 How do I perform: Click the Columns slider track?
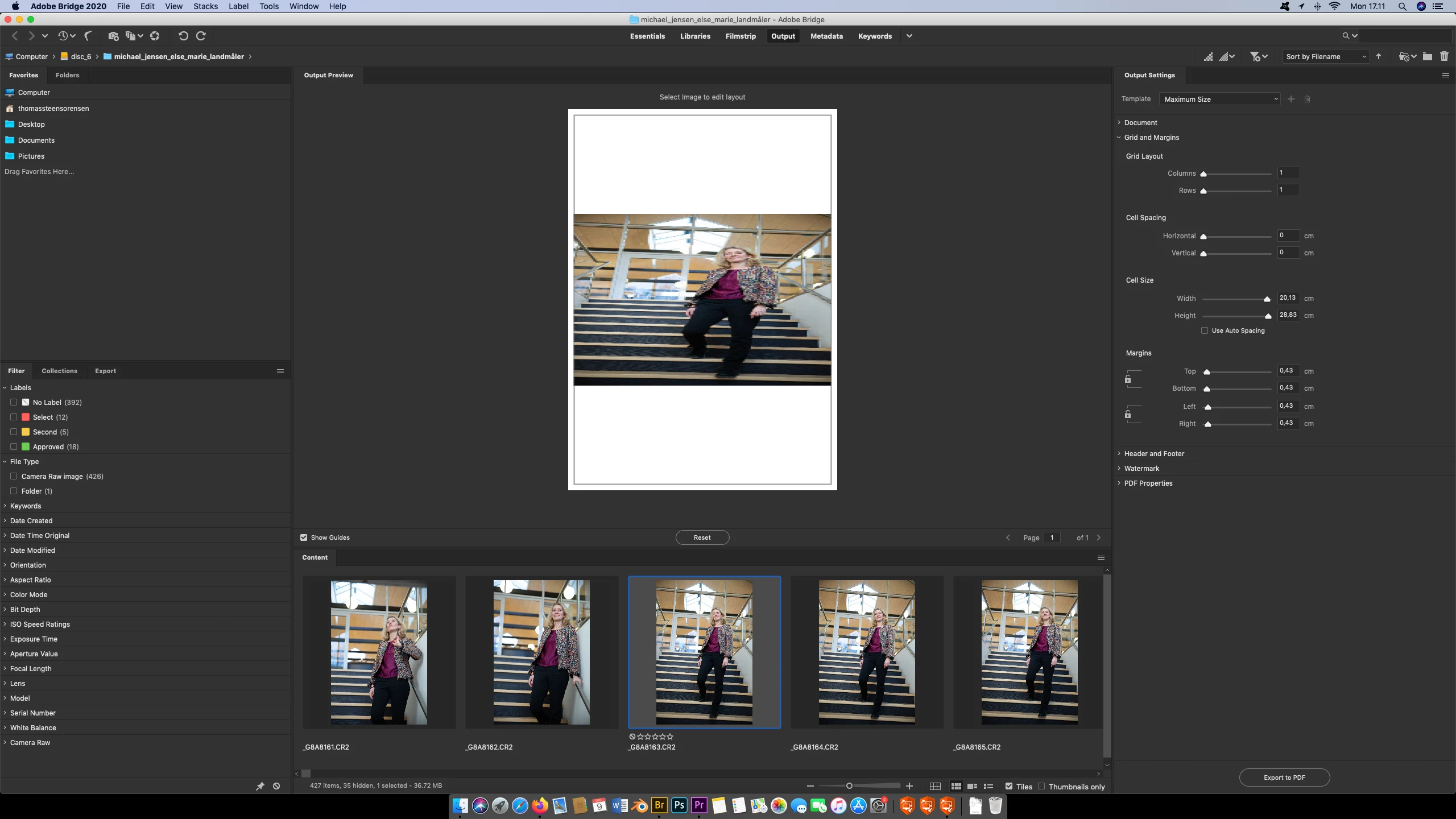[x=1237, y=174]
